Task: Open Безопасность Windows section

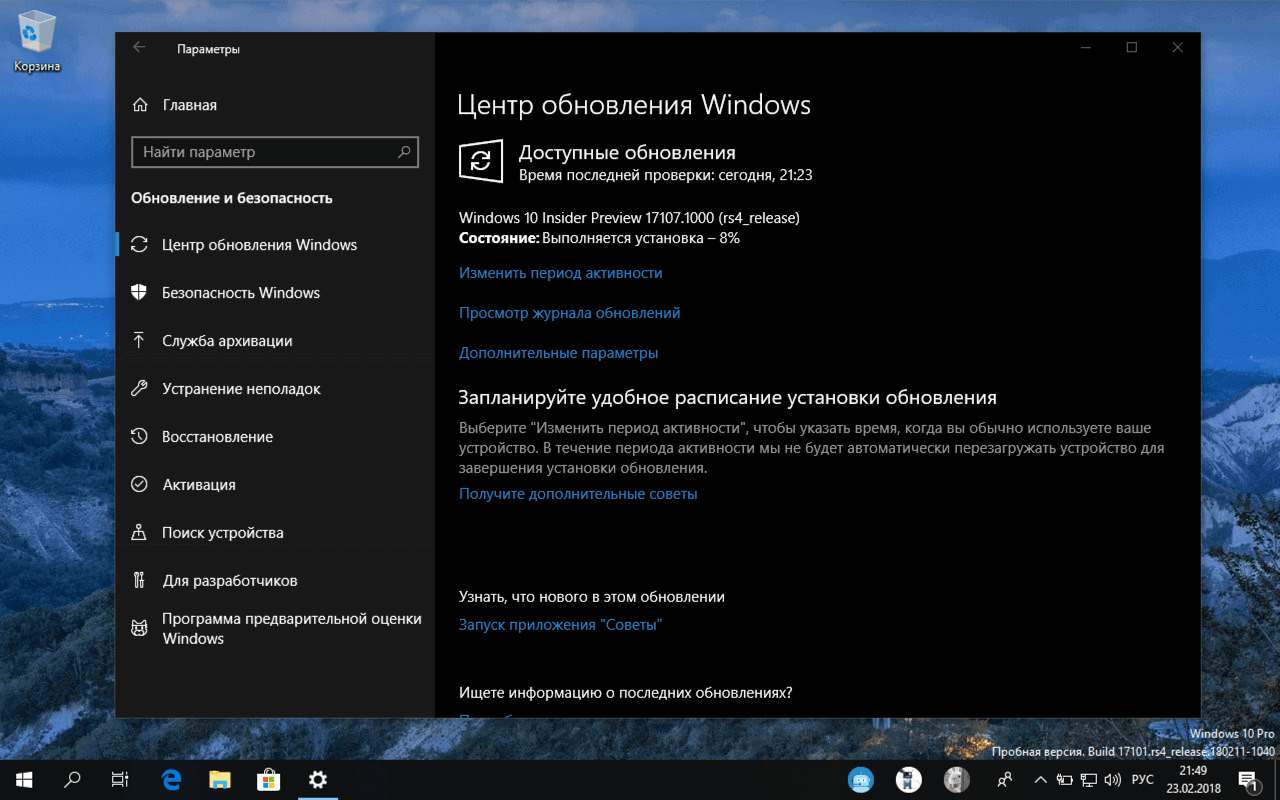Action: [275, 293]
